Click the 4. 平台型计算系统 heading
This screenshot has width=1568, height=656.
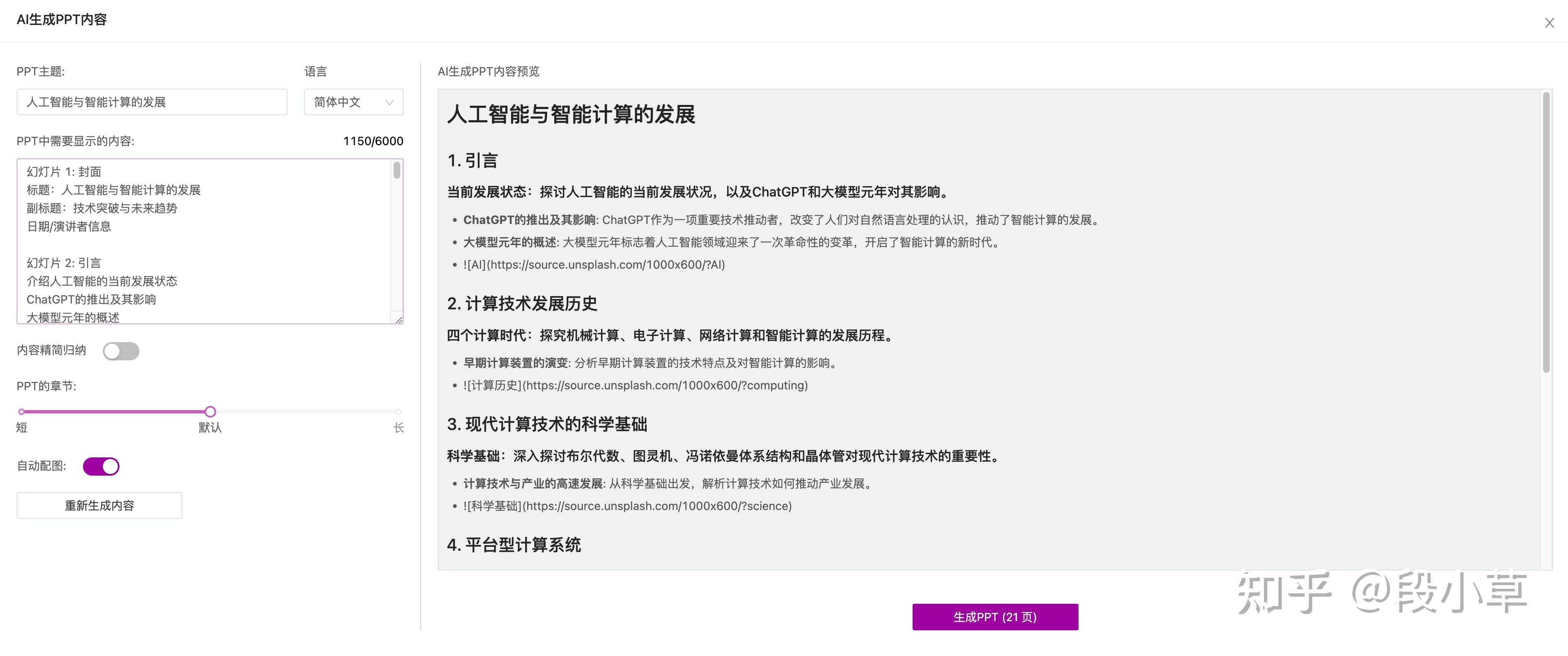514,544
